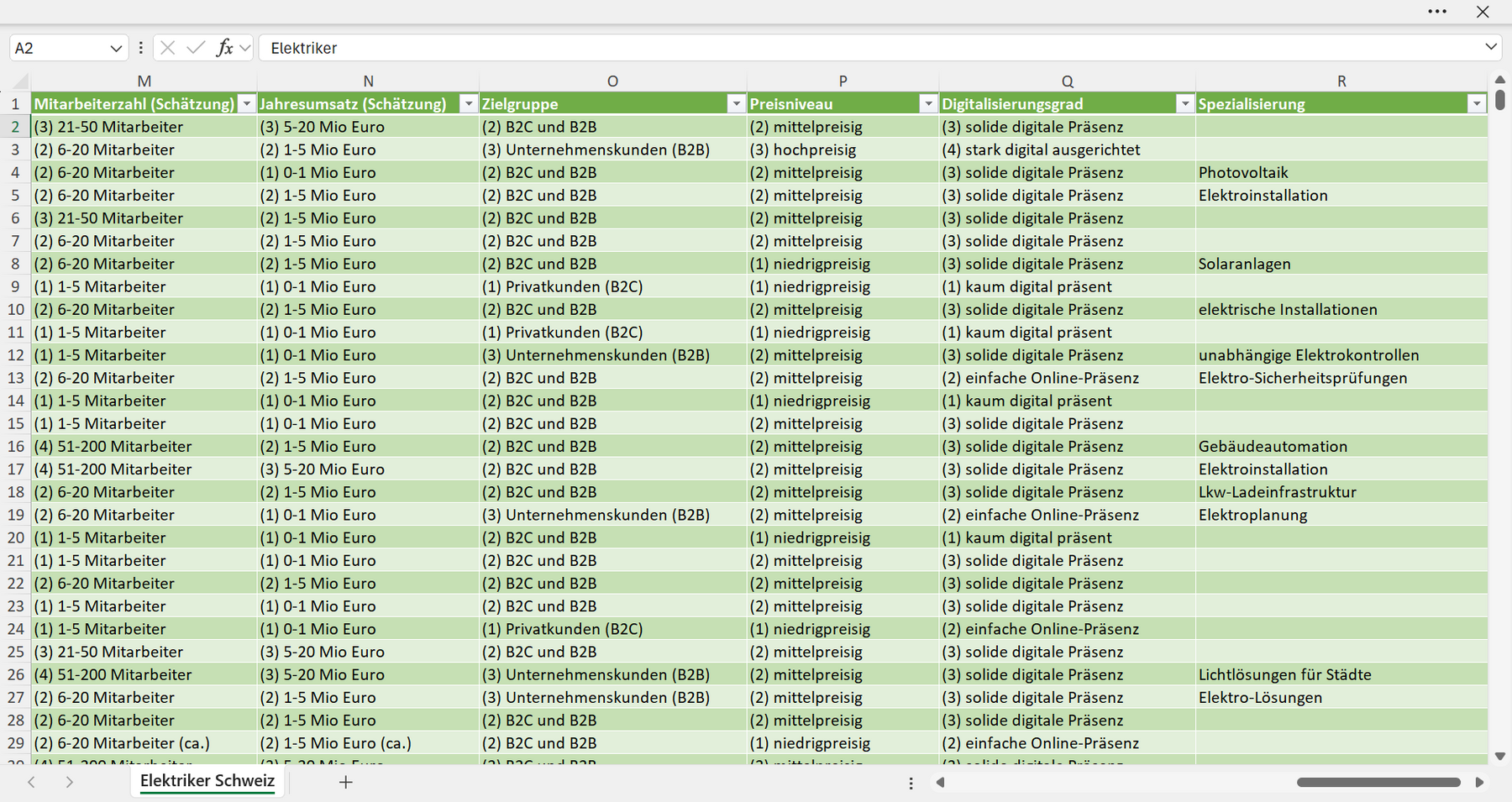Close the window with the X button
The height and width of the screenshot is (802, 1512).
click(x=1483, y=12)
